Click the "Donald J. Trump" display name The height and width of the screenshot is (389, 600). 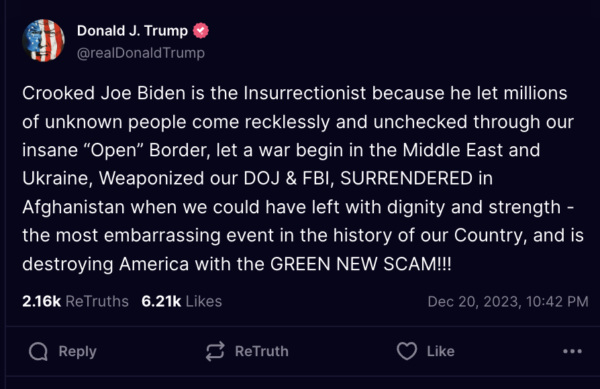[x=132, y=31]
